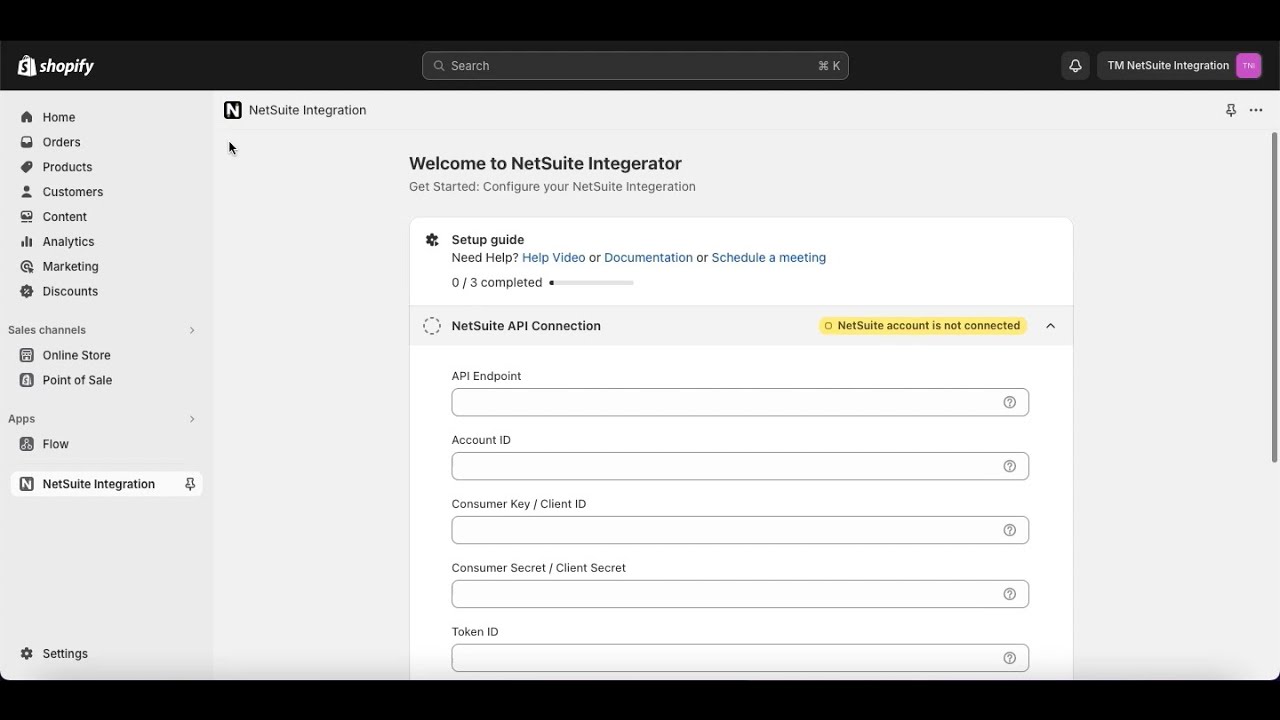Click the API Endpoint input field

pyautogui.click(x=740, y=402)
